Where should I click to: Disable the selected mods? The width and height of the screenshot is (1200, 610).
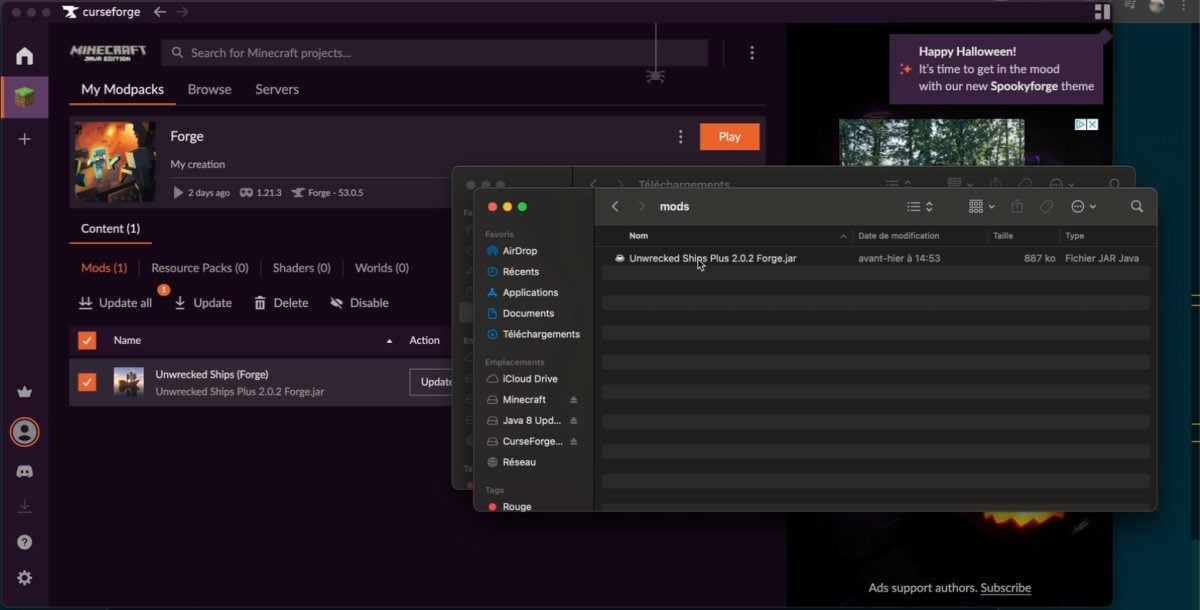tap(359, 303)
